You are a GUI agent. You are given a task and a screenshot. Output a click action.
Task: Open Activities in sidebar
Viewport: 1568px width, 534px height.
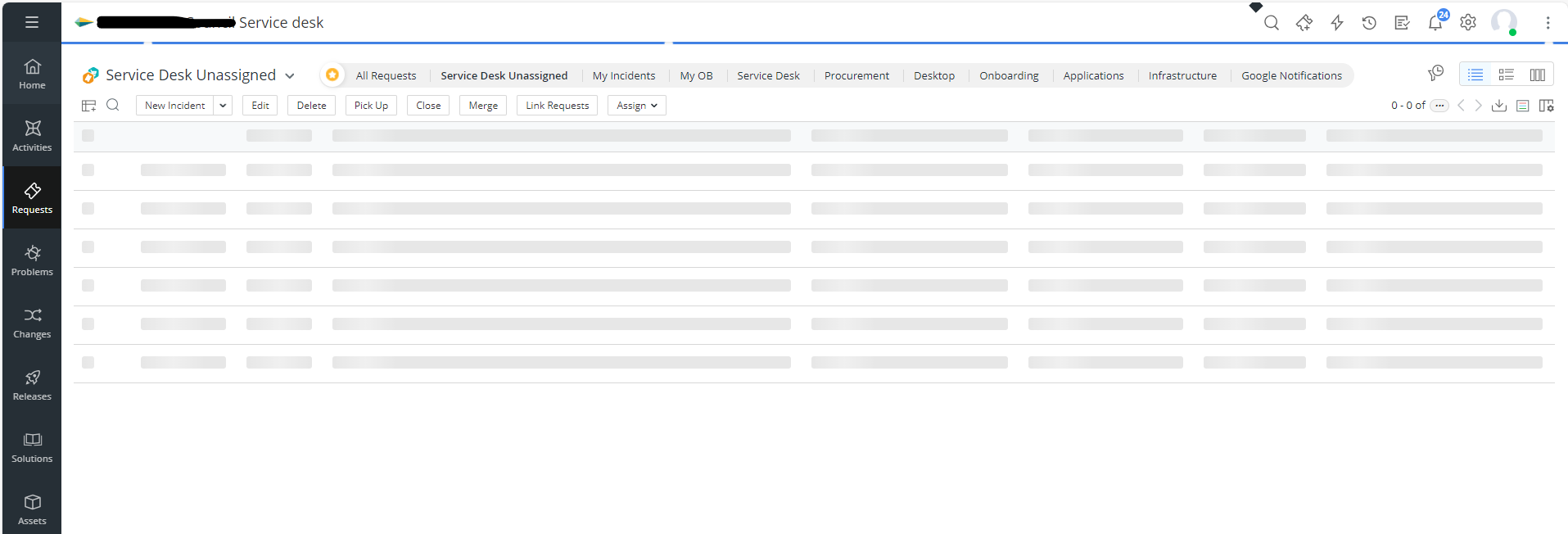[32, 136]
